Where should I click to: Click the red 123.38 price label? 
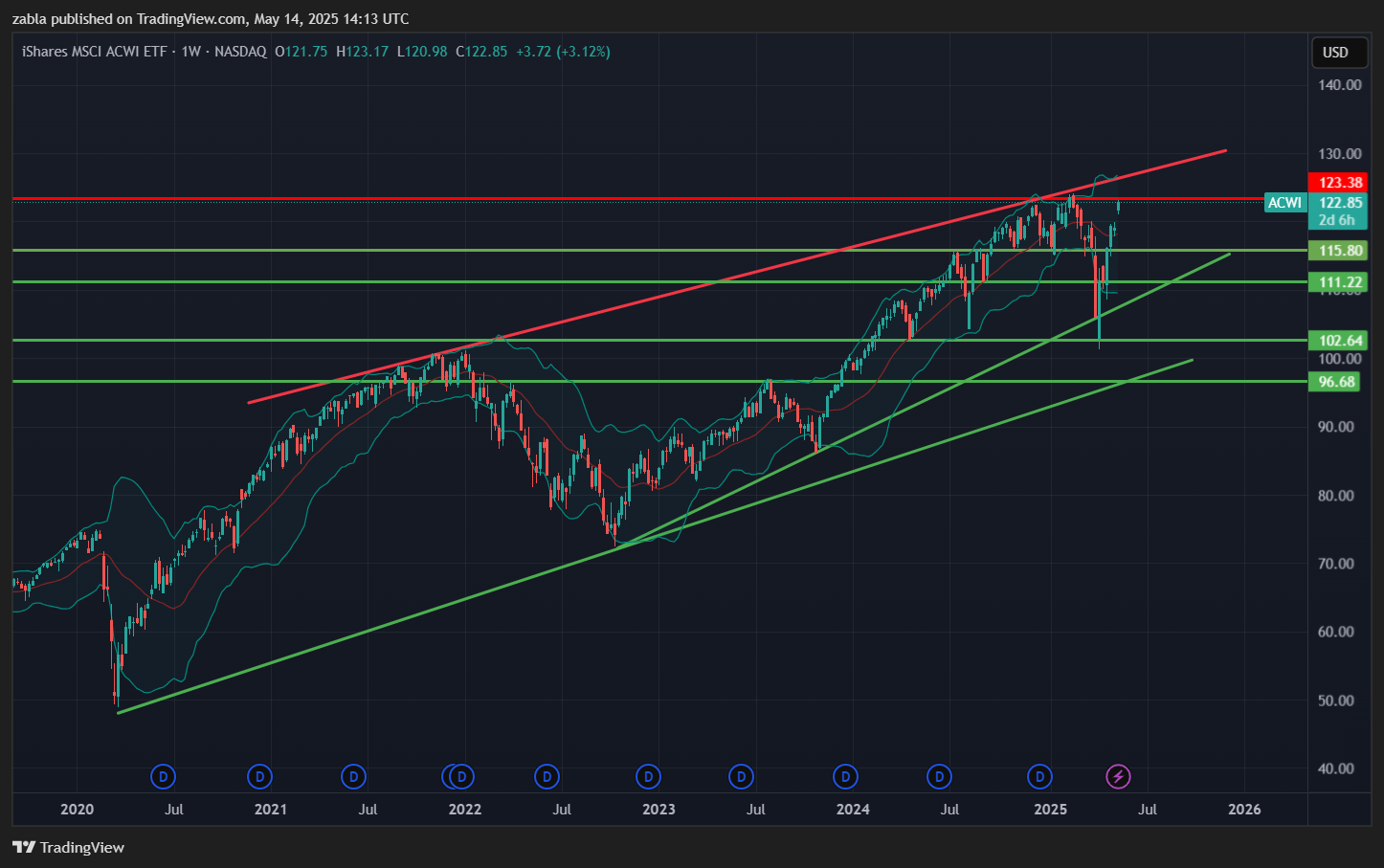1339,183
